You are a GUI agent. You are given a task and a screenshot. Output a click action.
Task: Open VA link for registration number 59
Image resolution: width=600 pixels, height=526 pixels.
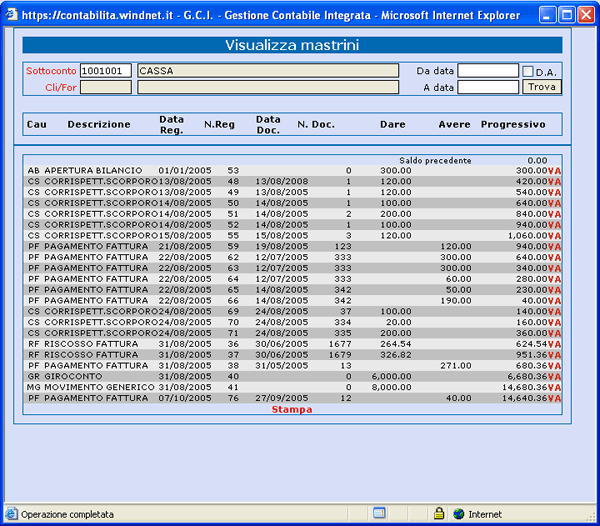[554, 247]
